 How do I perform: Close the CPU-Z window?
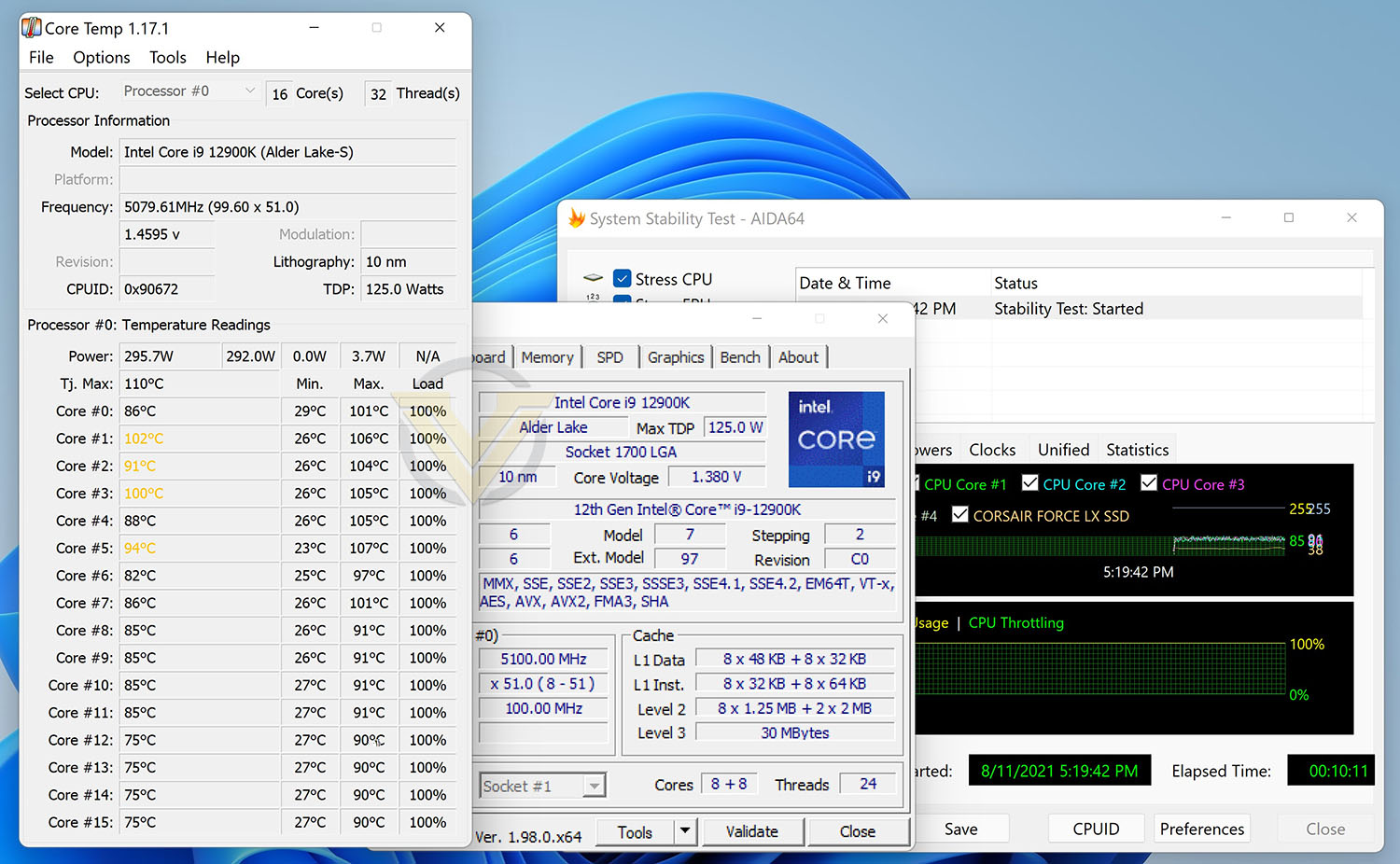(x=882, y=318)
